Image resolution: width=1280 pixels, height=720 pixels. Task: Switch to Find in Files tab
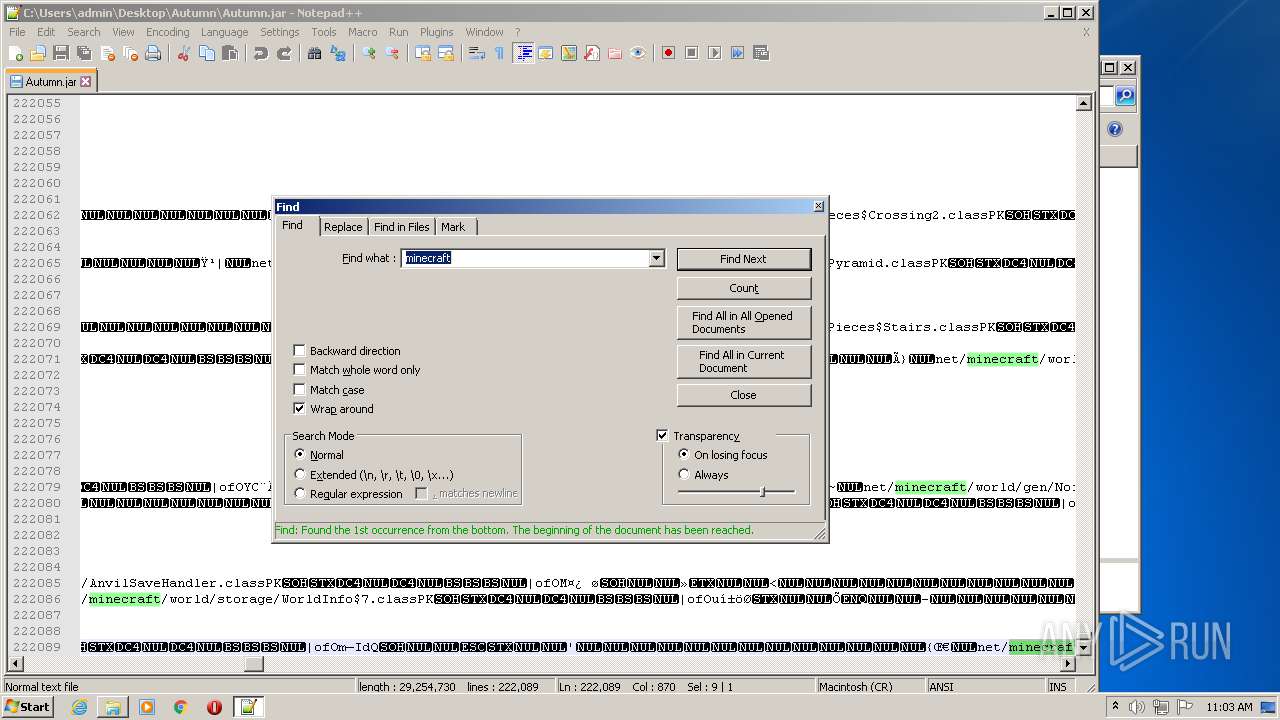point(401,227)
